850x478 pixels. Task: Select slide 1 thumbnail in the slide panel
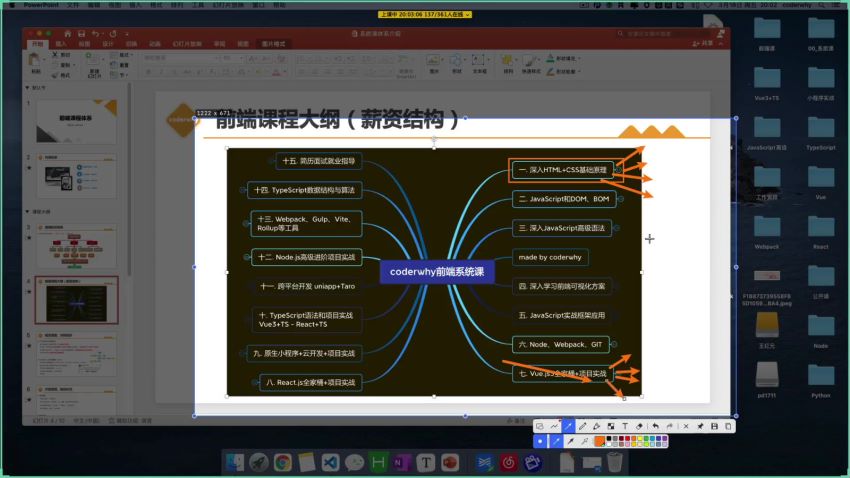(77, 119)
